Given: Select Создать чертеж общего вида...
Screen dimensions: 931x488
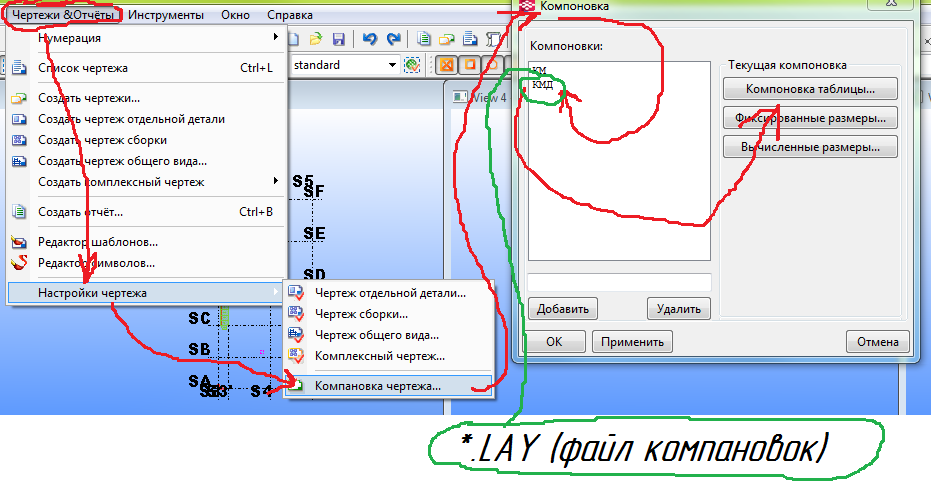Looking at the screenshot, I should (147, 161).
